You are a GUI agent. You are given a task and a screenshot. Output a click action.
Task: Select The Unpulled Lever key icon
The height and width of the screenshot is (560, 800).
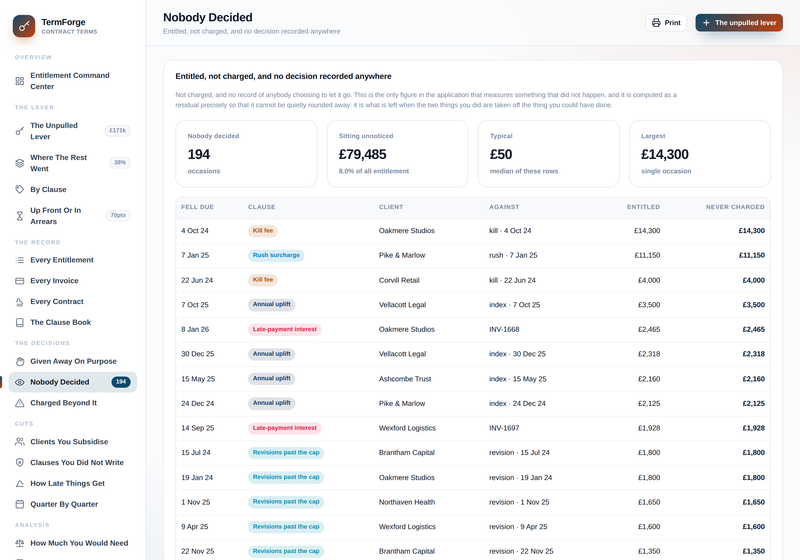tap(19, 131)
